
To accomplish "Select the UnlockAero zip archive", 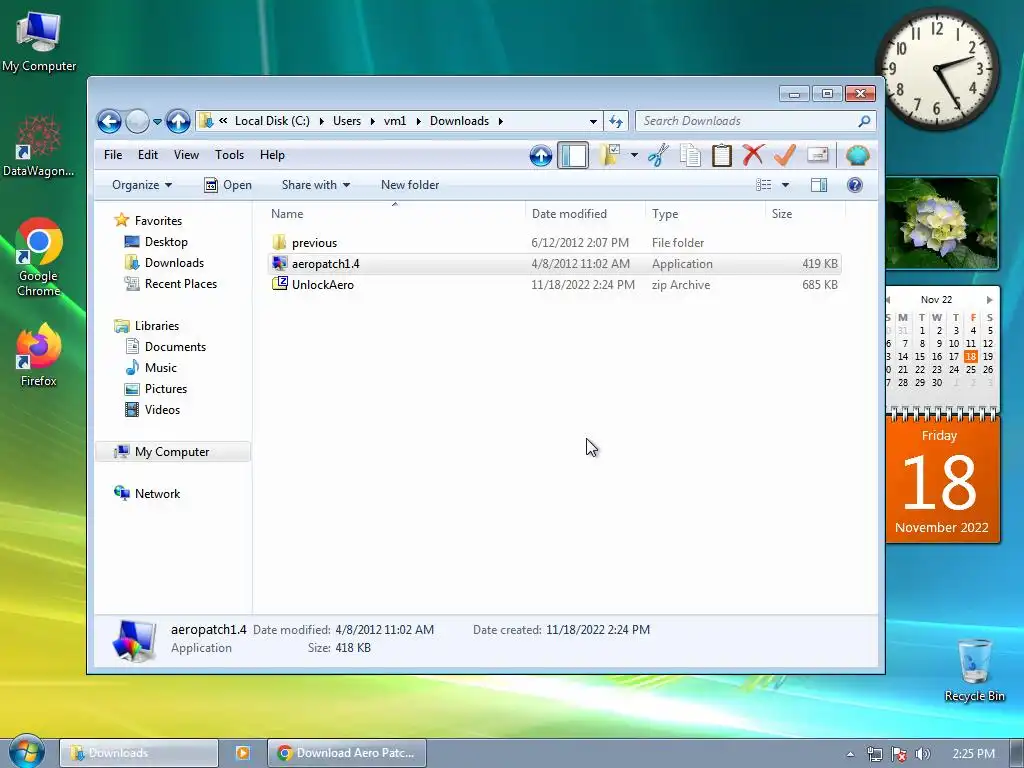I will coord(554,285).
